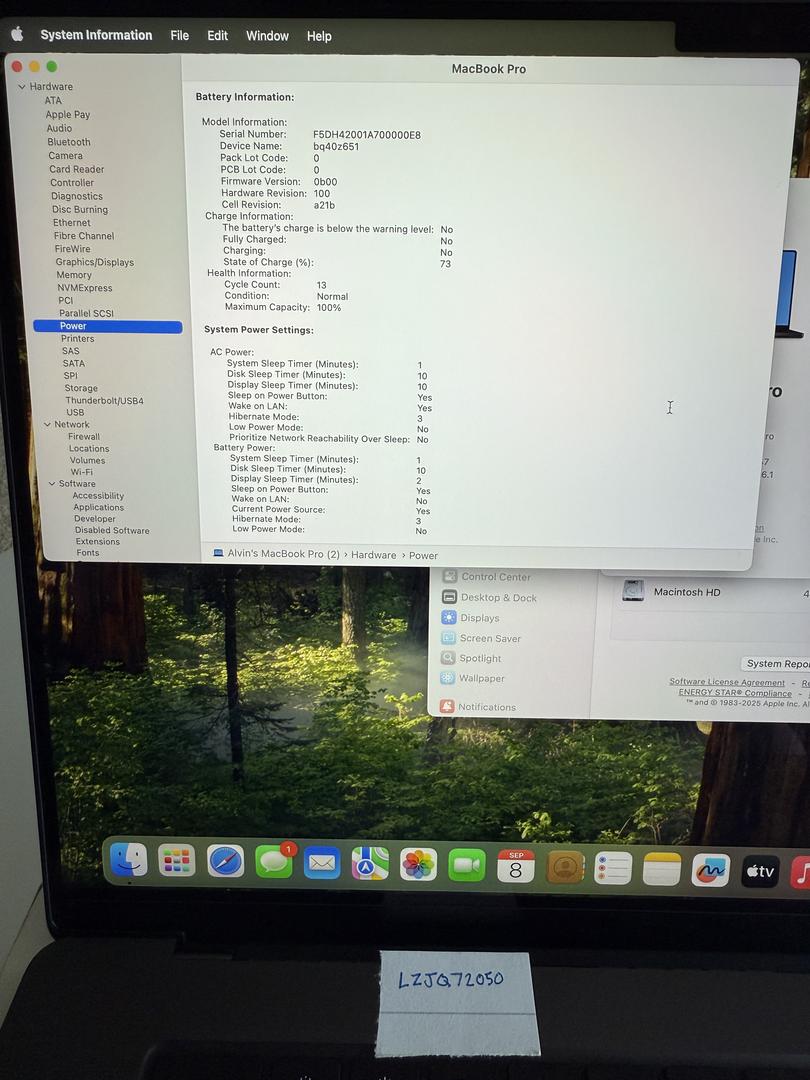Open Messages from the Dock

pos(273,862)
